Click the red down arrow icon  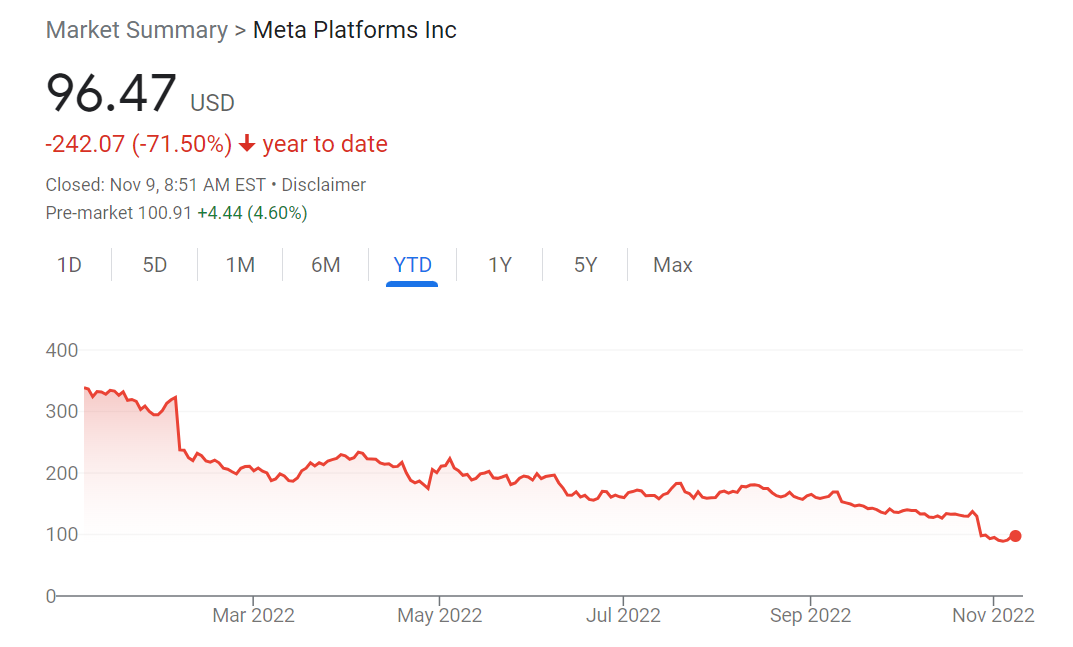pyautogui.click(x=247, y=145)
